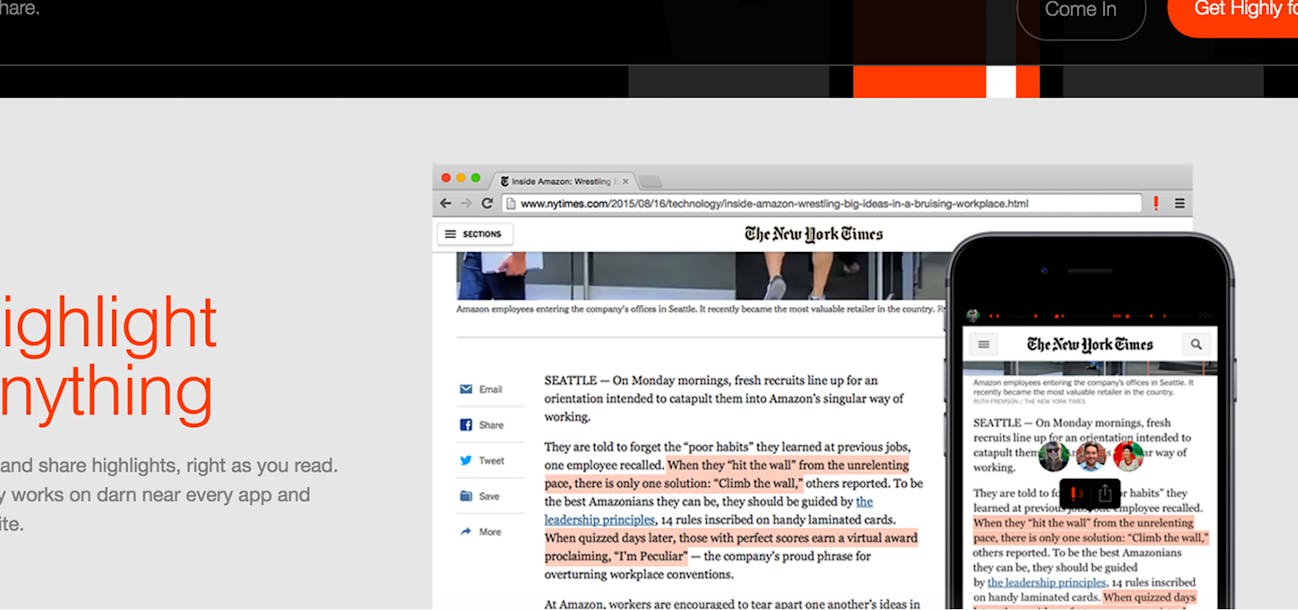The height and width of the screenshot is (610, 1298).
Task: Click the red Highly exclamation extension icon in browser toolbar
Action: [x=1156, y=203]
